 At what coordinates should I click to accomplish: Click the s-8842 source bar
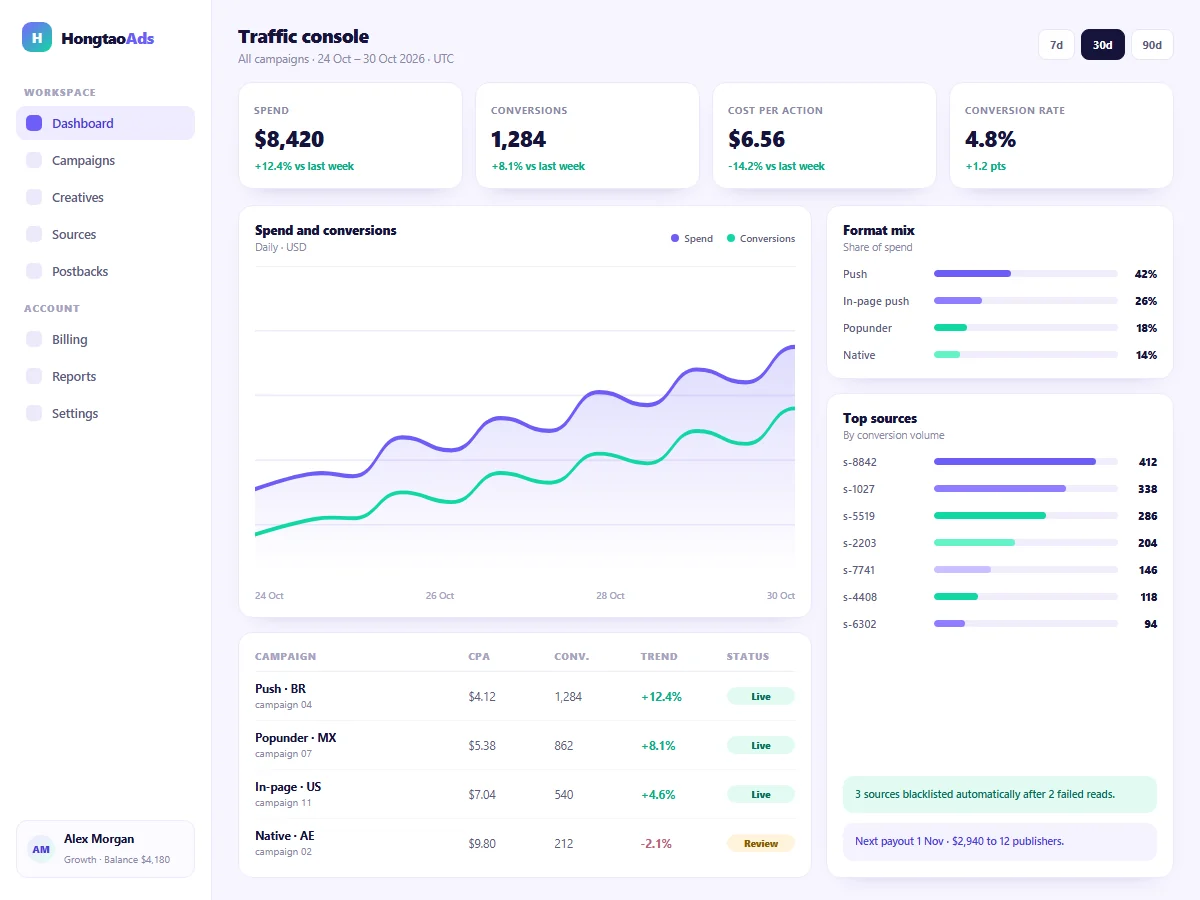(1026, 461)
